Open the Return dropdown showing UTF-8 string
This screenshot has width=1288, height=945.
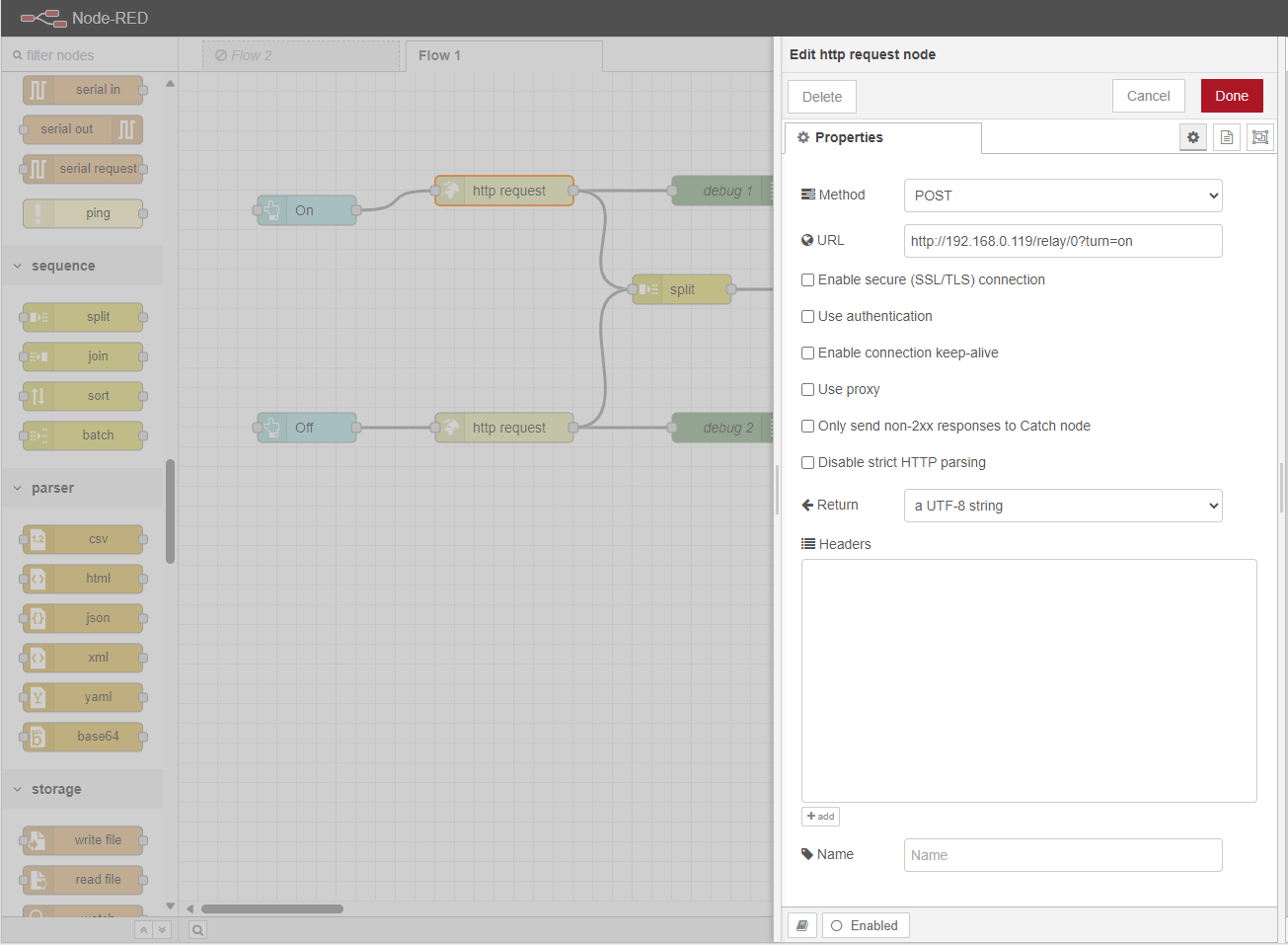(x=1063, y=506)
